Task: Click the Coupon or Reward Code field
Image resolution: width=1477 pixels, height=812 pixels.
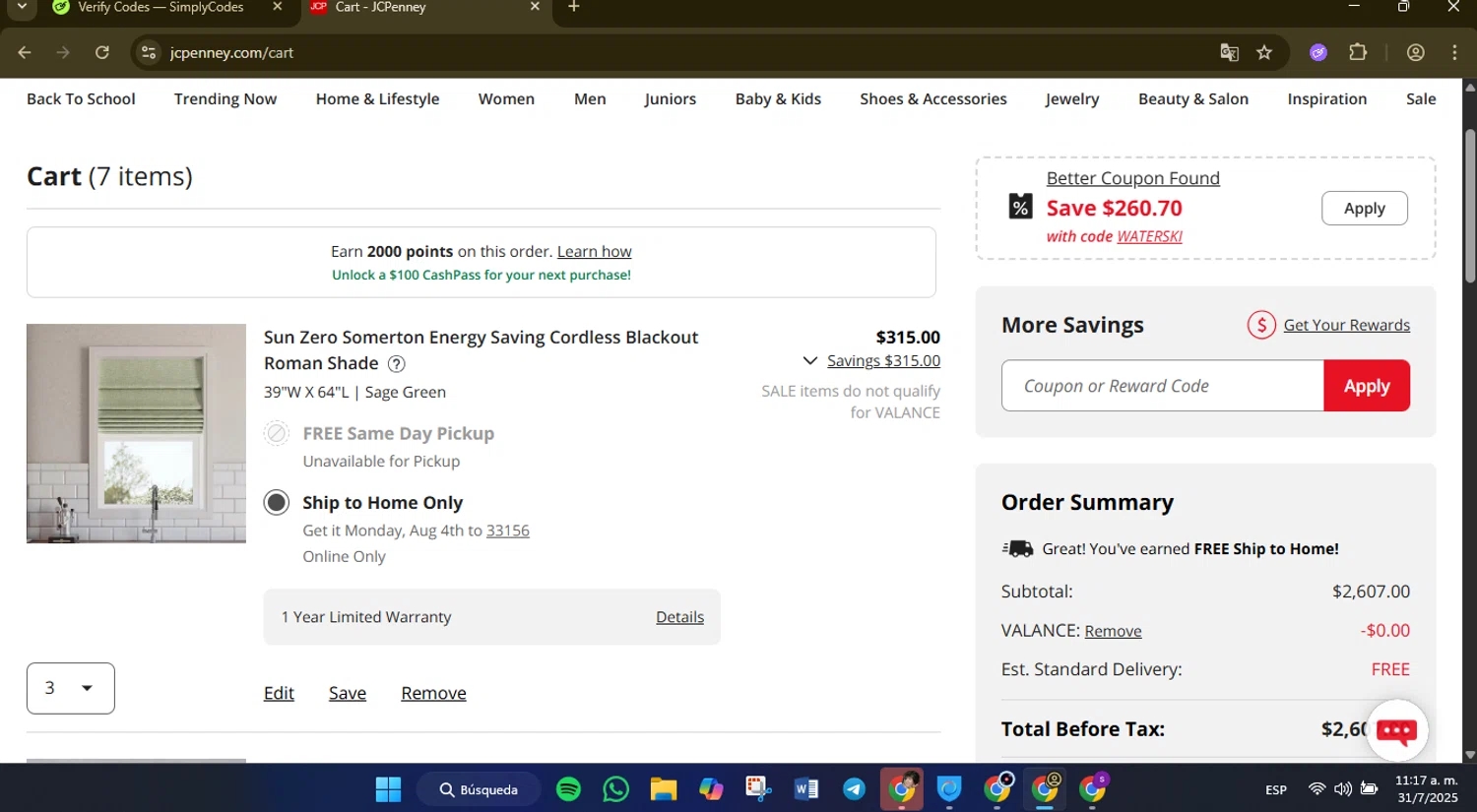Action: 1162,386
